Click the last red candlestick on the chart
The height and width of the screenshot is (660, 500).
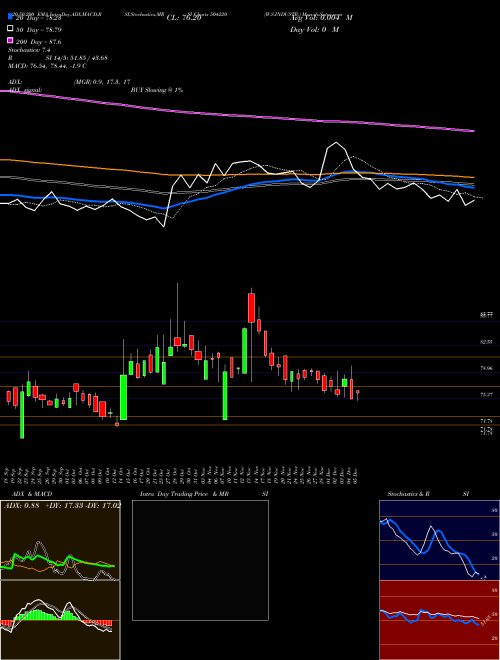358,392
